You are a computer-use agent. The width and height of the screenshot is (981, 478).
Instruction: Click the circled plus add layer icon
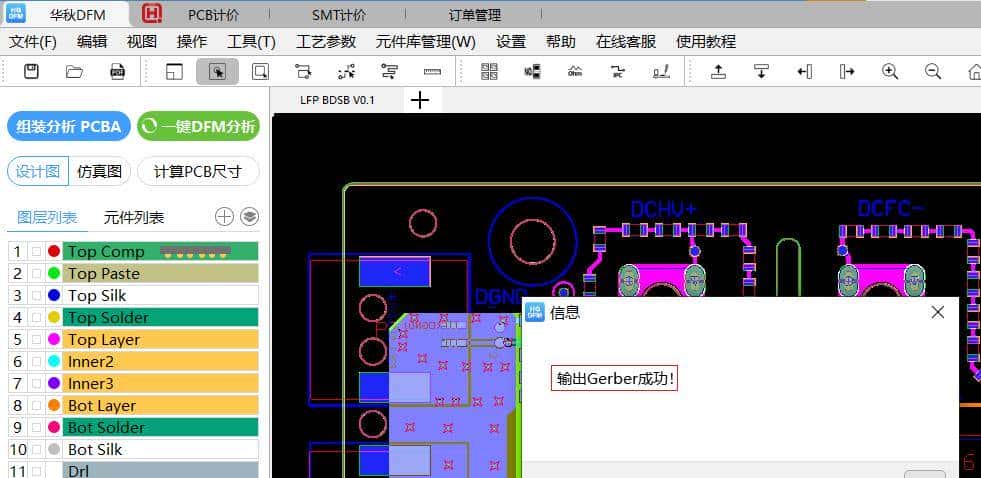224,216
